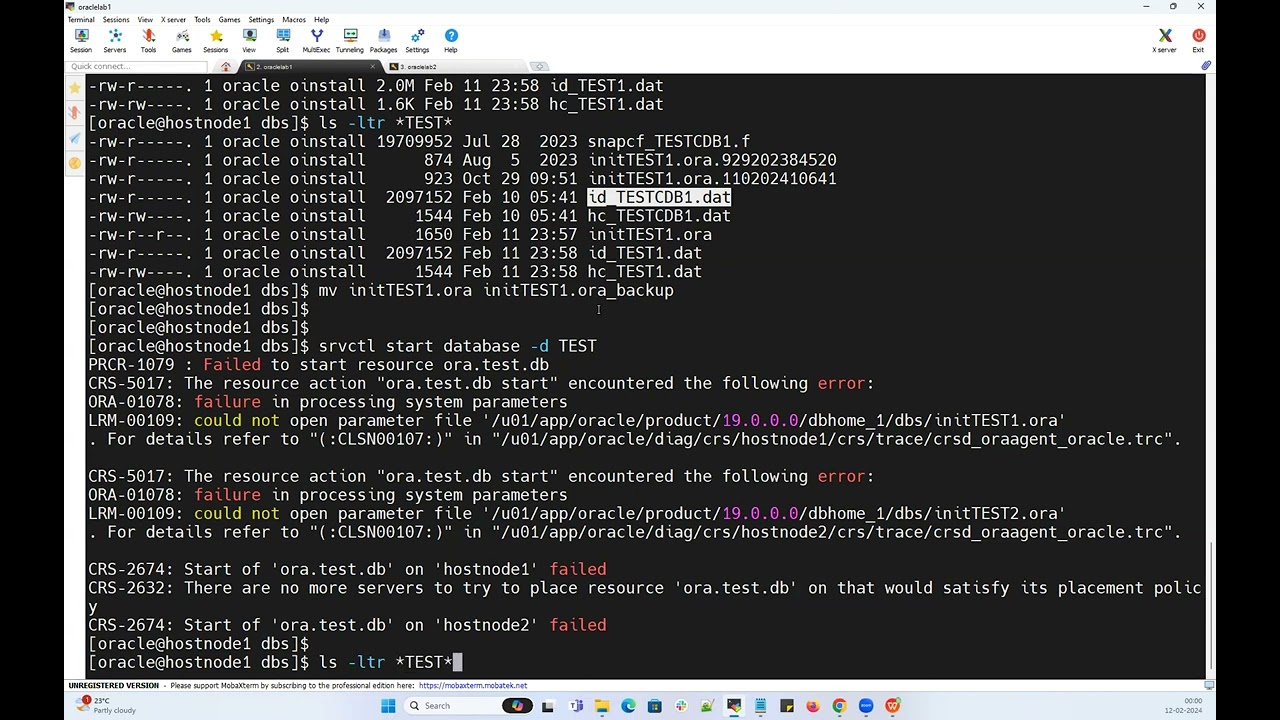Viewport: 1280px width, 720px height.
Task: Open the Help question mark icon
Action: [x=451, y=40]
